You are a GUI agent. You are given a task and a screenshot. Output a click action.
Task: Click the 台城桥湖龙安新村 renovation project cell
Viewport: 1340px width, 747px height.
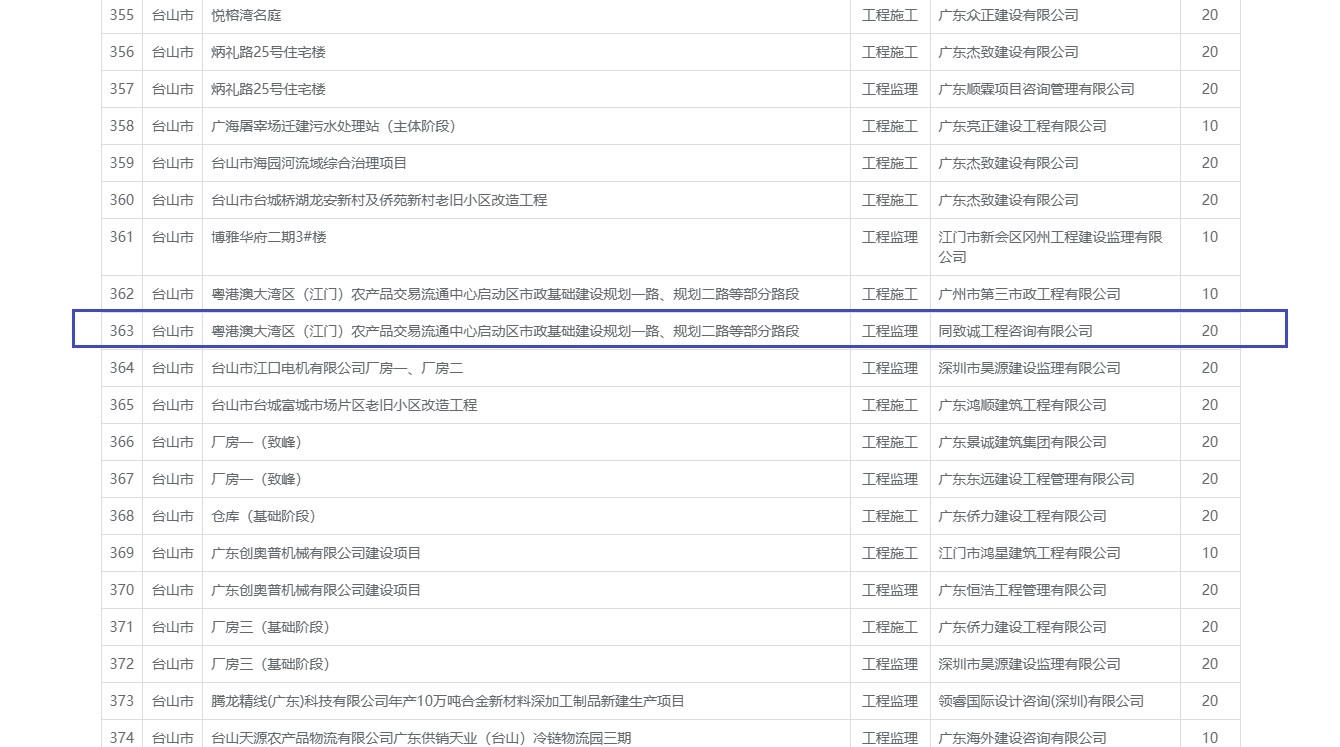click(x=379, y=200)
